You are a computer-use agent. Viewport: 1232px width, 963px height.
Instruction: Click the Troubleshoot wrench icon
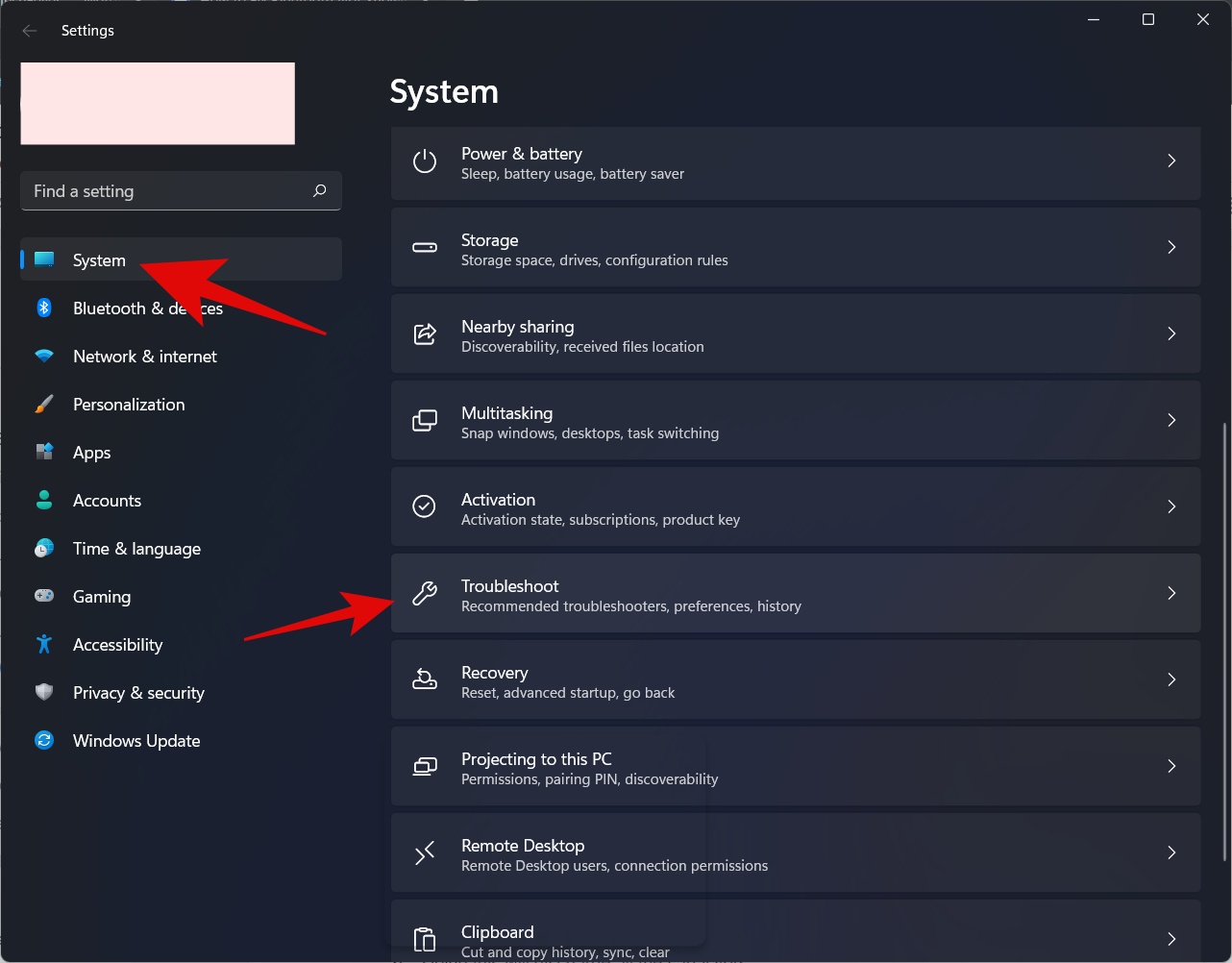(425, 593)
